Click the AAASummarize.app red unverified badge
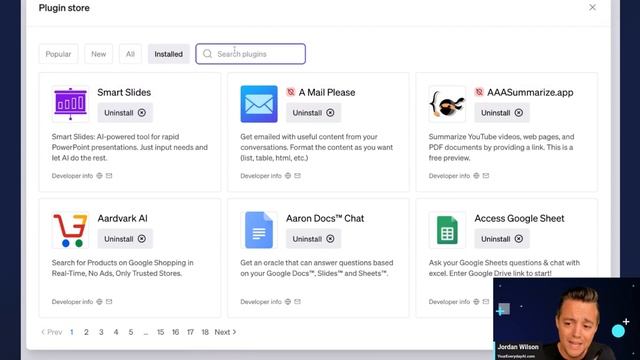Screen dimensions: 640x360 pyautogui.click(x=479, y=92)
